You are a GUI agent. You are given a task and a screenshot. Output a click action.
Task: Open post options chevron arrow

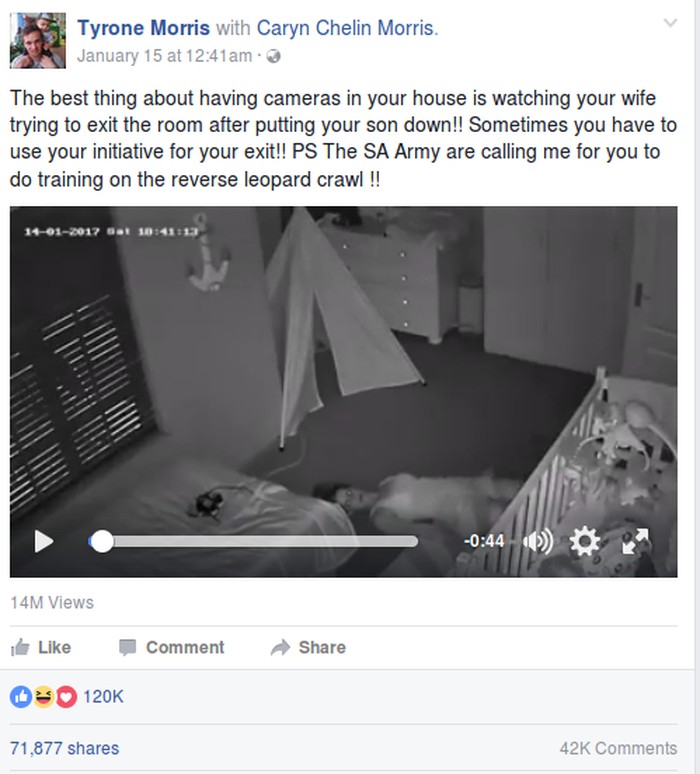point(670,23)
